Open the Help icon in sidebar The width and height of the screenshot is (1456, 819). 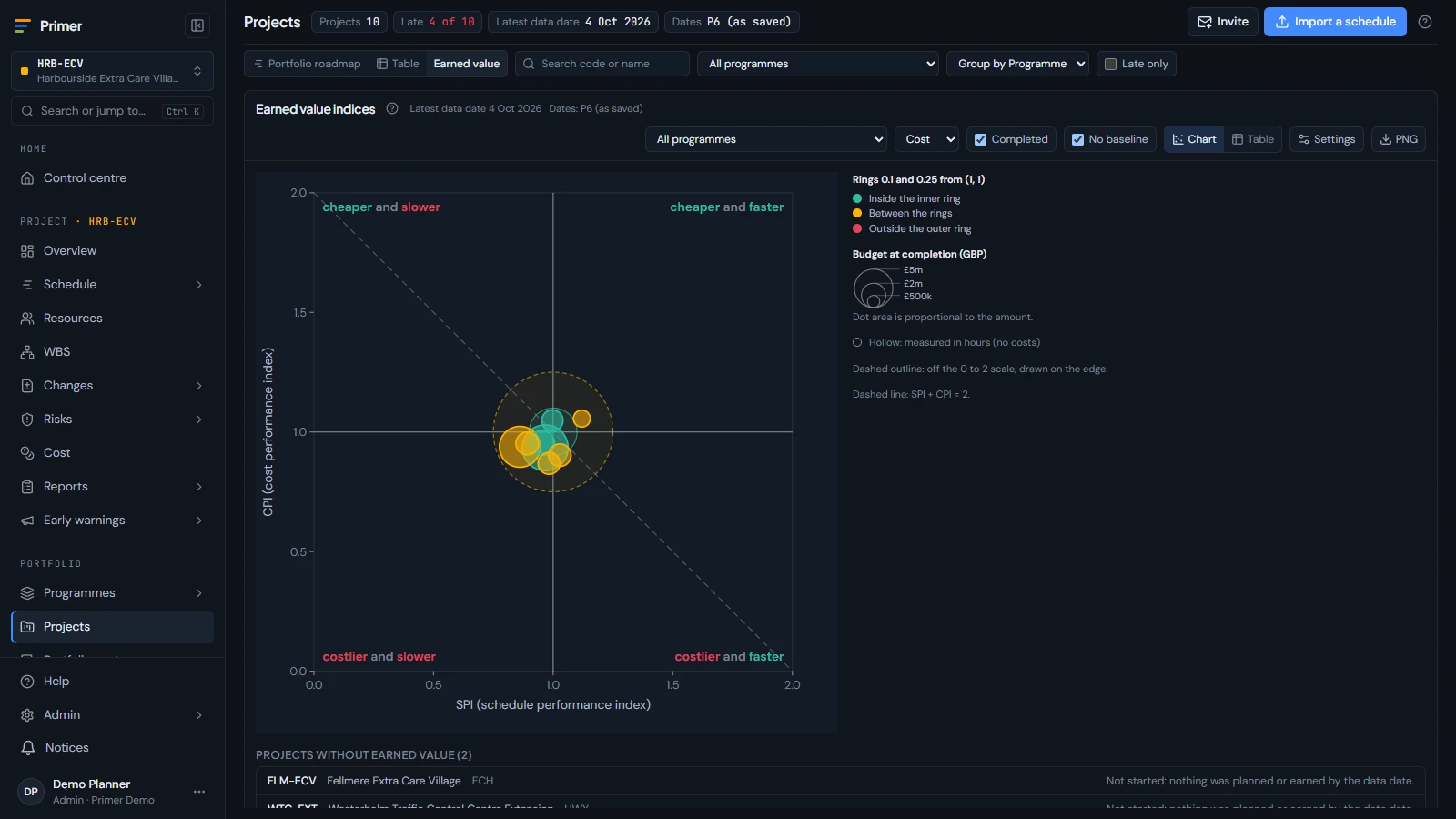(27, 682)
